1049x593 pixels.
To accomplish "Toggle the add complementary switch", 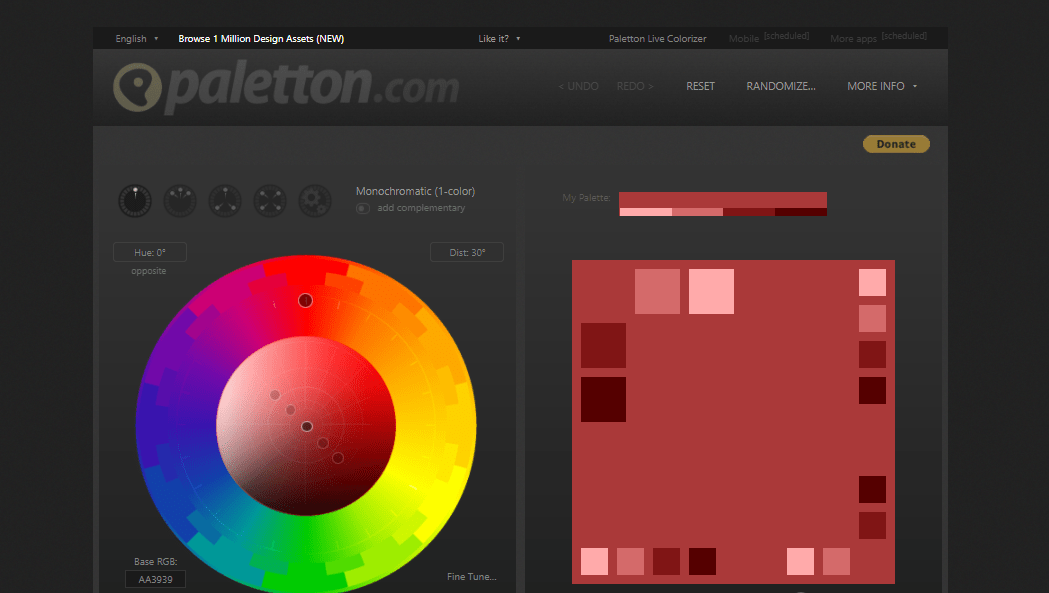I will click(363, 208).
